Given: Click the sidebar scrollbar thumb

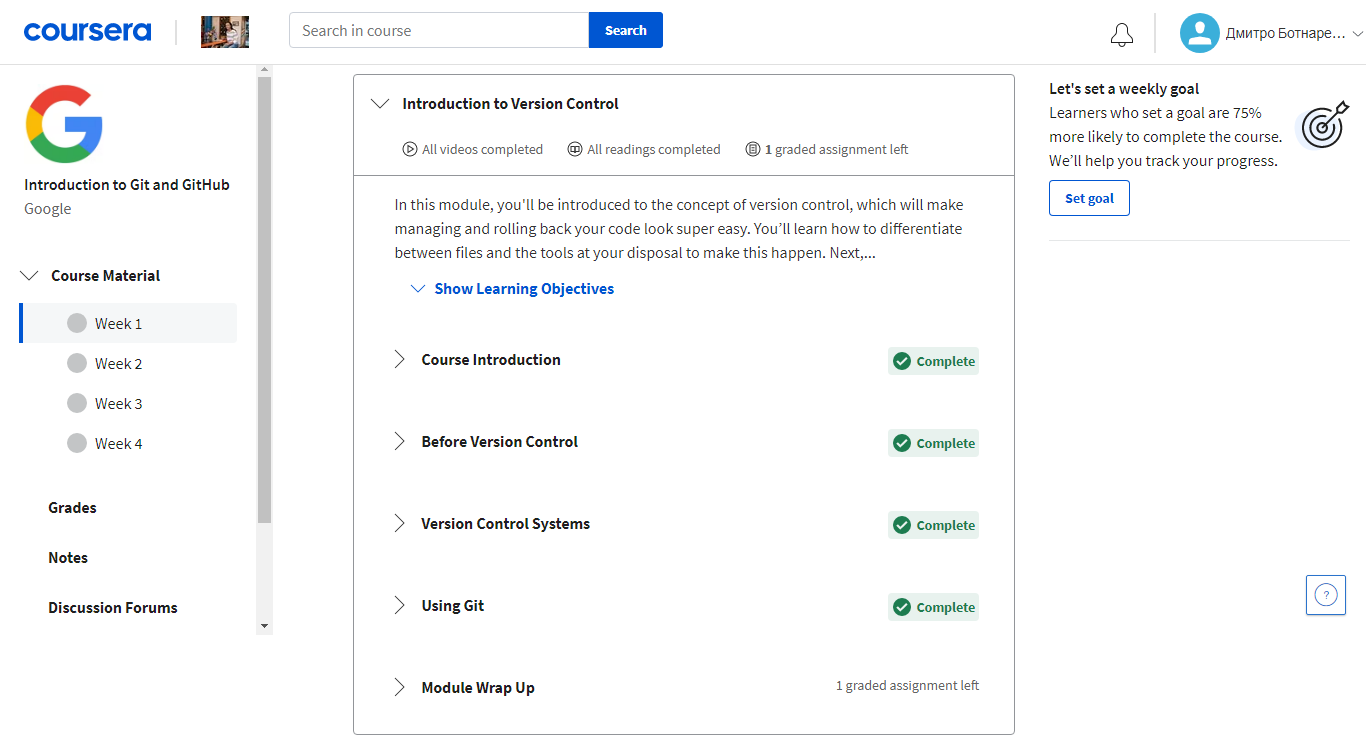Looking at the screenshot, I should (x=264, y=300).
